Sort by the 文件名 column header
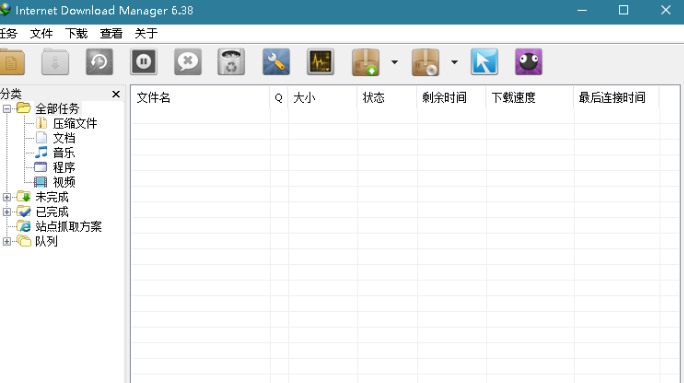This screenshot has height=383, width=684. tap(200, 98)
